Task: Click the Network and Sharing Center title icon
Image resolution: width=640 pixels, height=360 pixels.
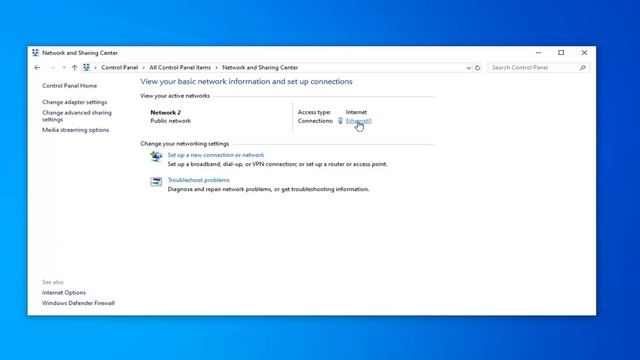Action: (x=36, y=53)
